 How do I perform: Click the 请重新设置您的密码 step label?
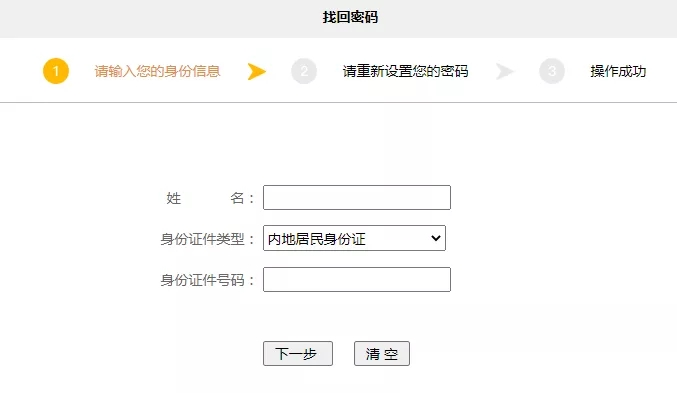click(x=405, y=71)
